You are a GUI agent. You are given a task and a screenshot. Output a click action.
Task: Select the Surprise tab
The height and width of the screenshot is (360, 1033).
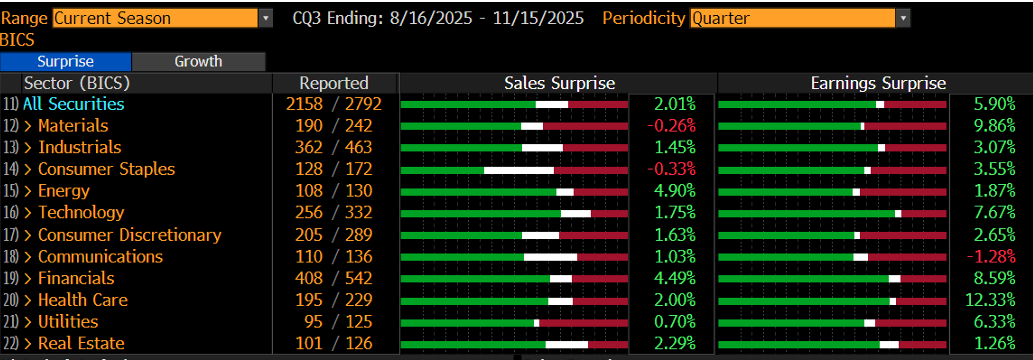click(x=65, y=62)
